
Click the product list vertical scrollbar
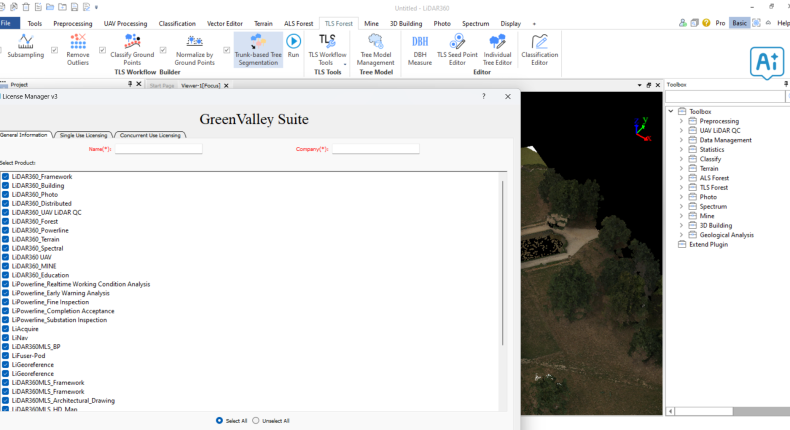(502, 263)
